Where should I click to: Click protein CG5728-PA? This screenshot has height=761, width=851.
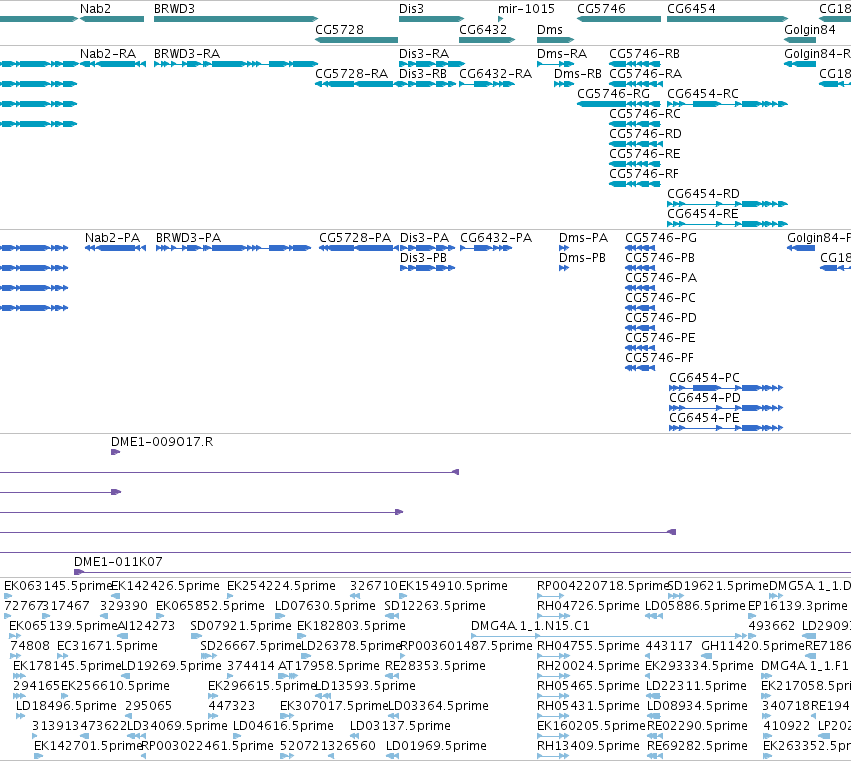point(355,238)
